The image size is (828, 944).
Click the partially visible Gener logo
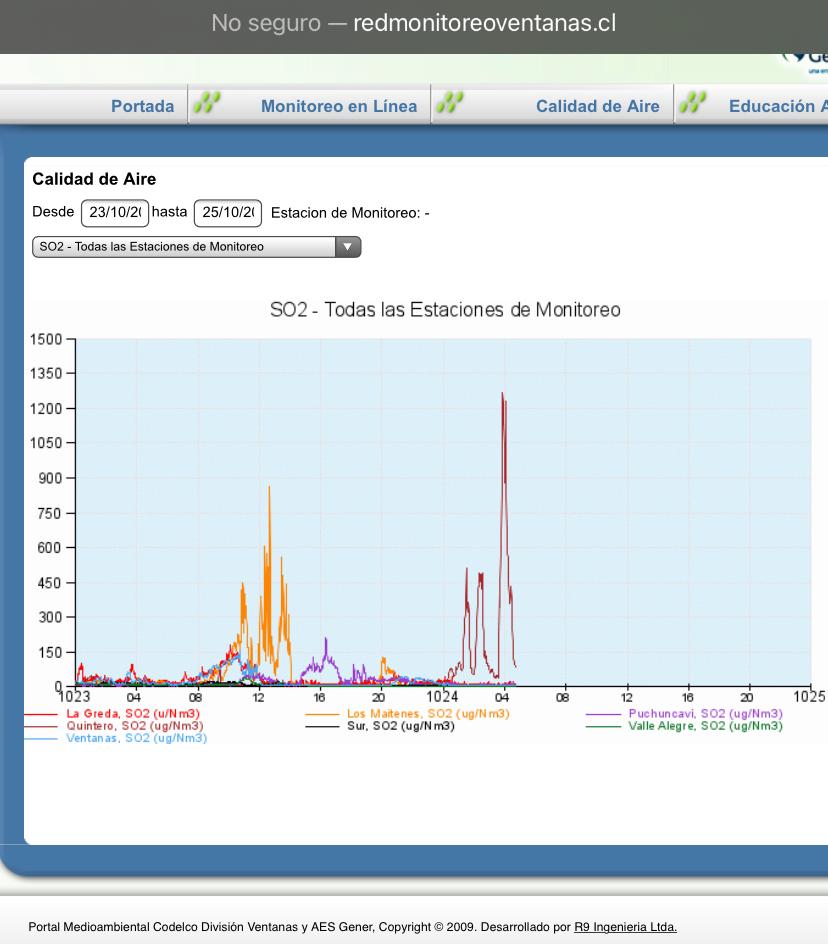pyautogui.click(x=808, y=60)
